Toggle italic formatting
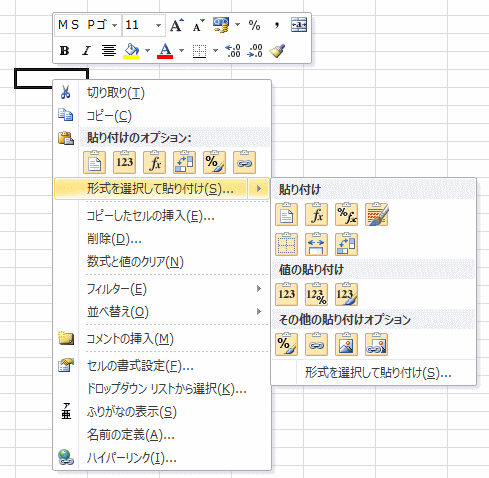 86,51
